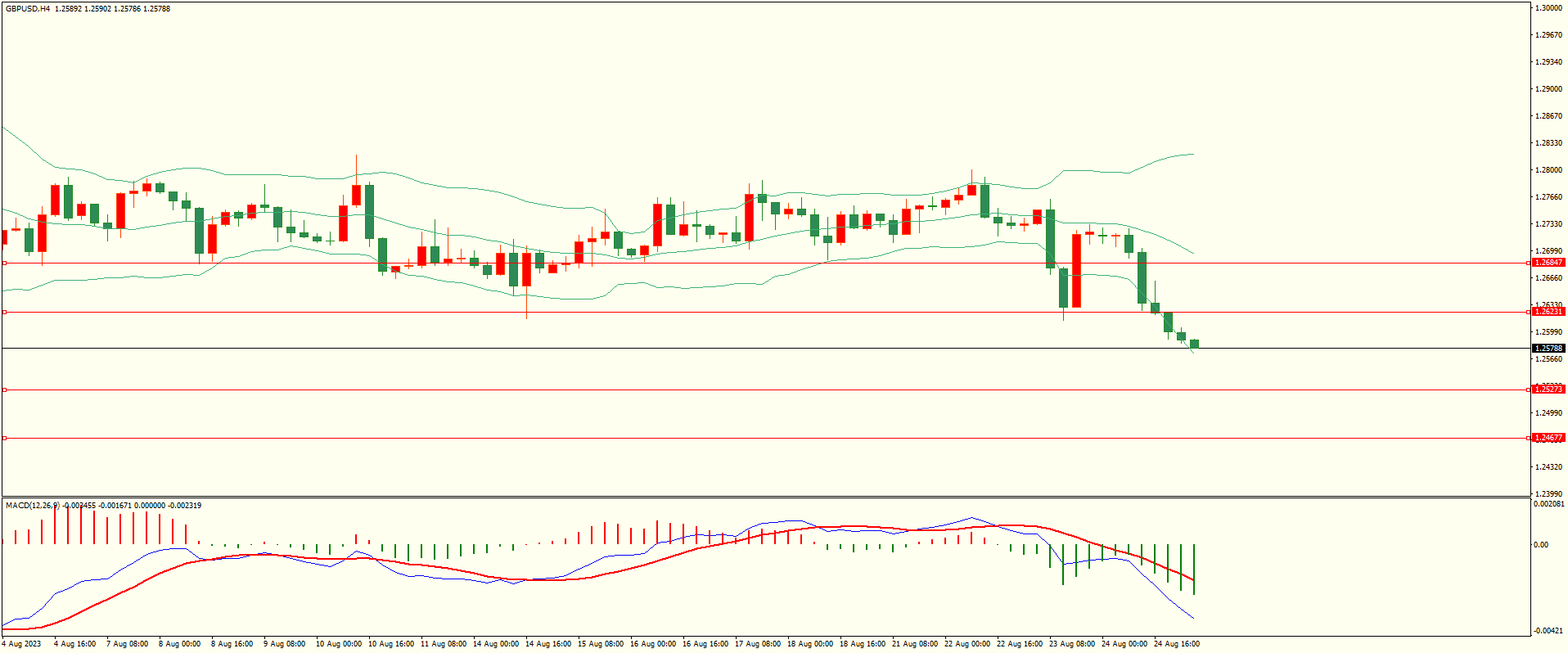Click the latest green MACD histogram bar

tap(1194, 569)
